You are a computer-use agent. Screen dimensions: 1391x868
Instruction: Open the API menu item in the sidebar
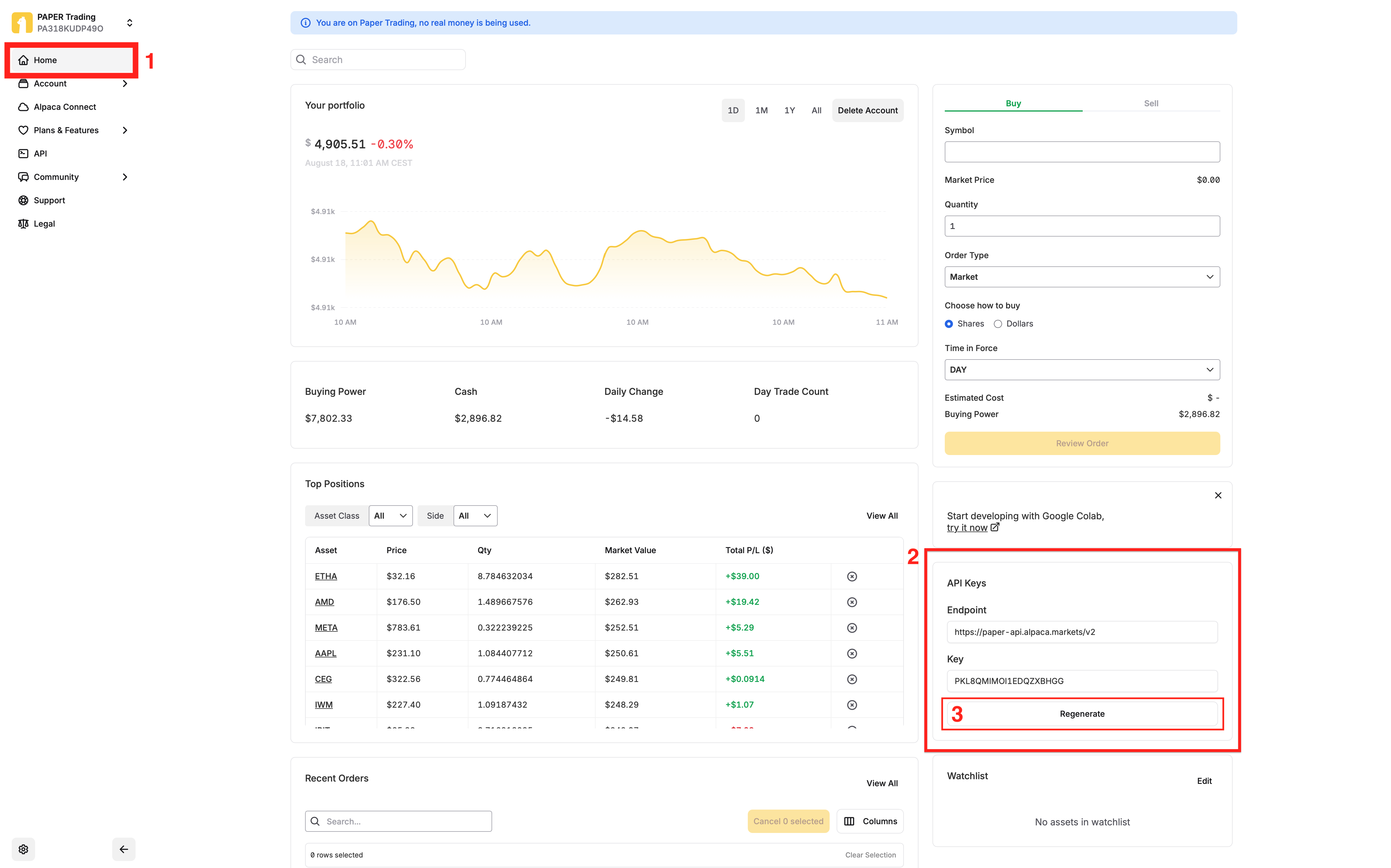tap(40, 153)
